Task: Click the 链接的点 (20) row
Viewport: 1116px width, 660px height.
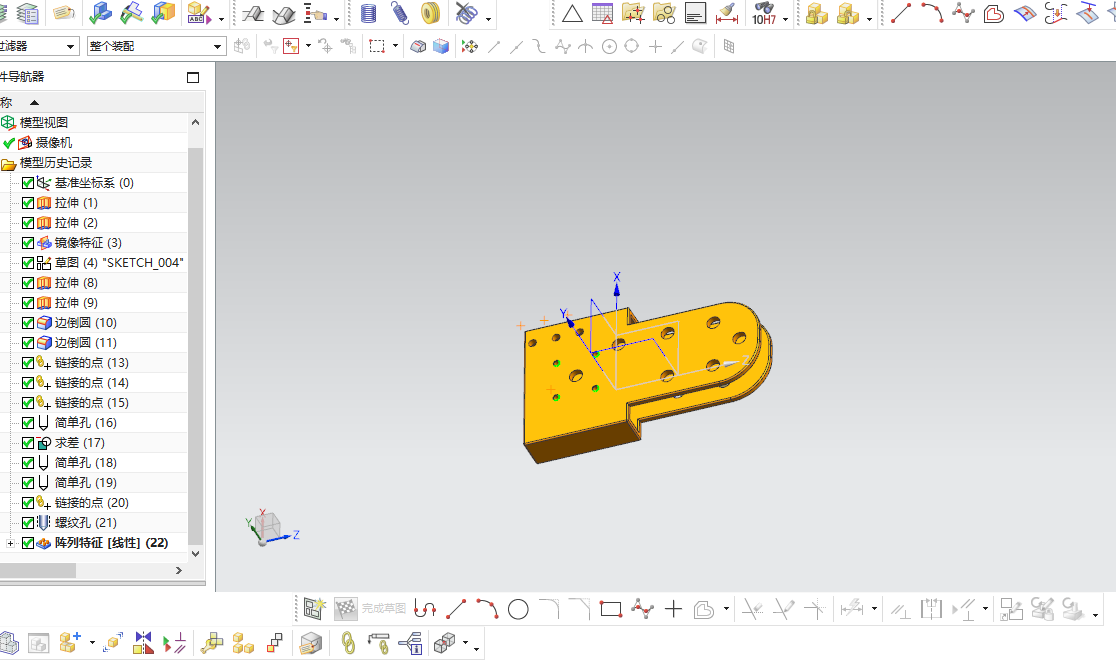Action: tap(92, 503)
